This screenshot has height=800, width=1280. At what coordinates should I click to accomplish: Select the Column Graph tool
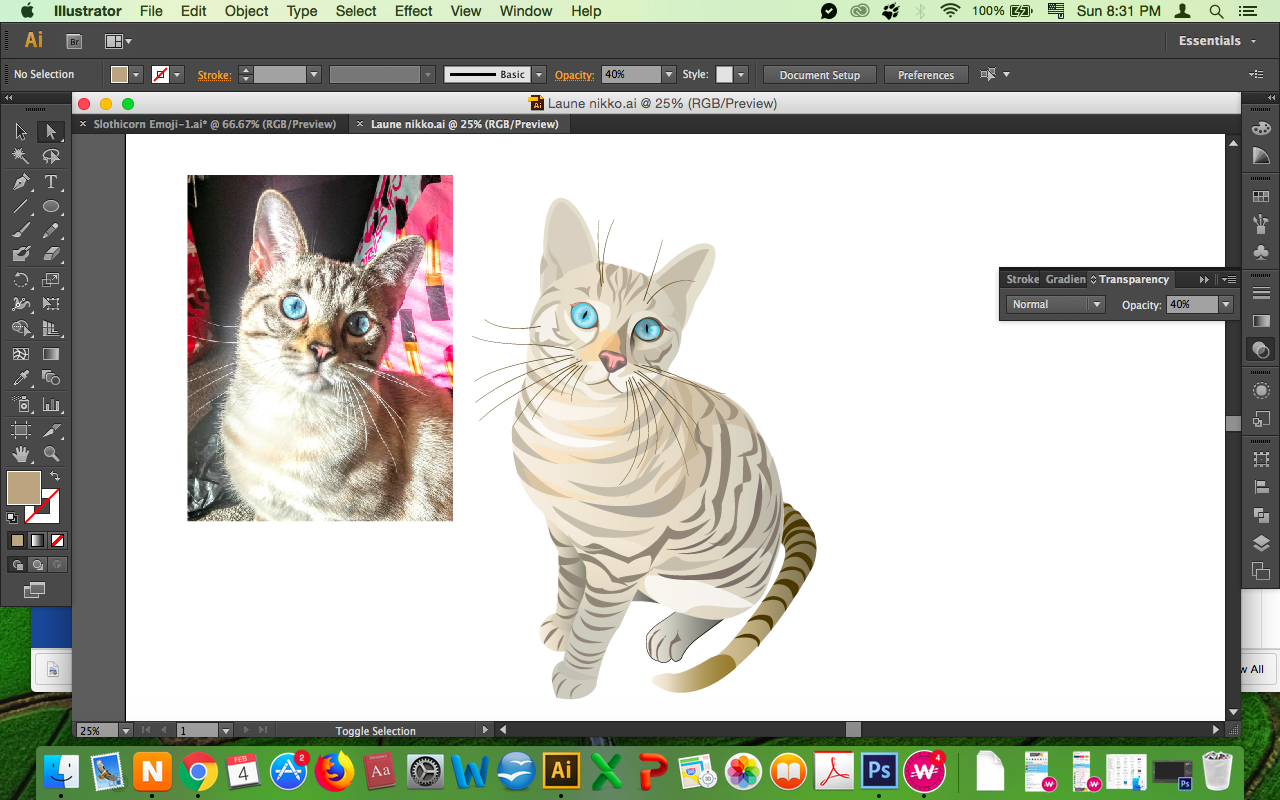tap(51, 405)
